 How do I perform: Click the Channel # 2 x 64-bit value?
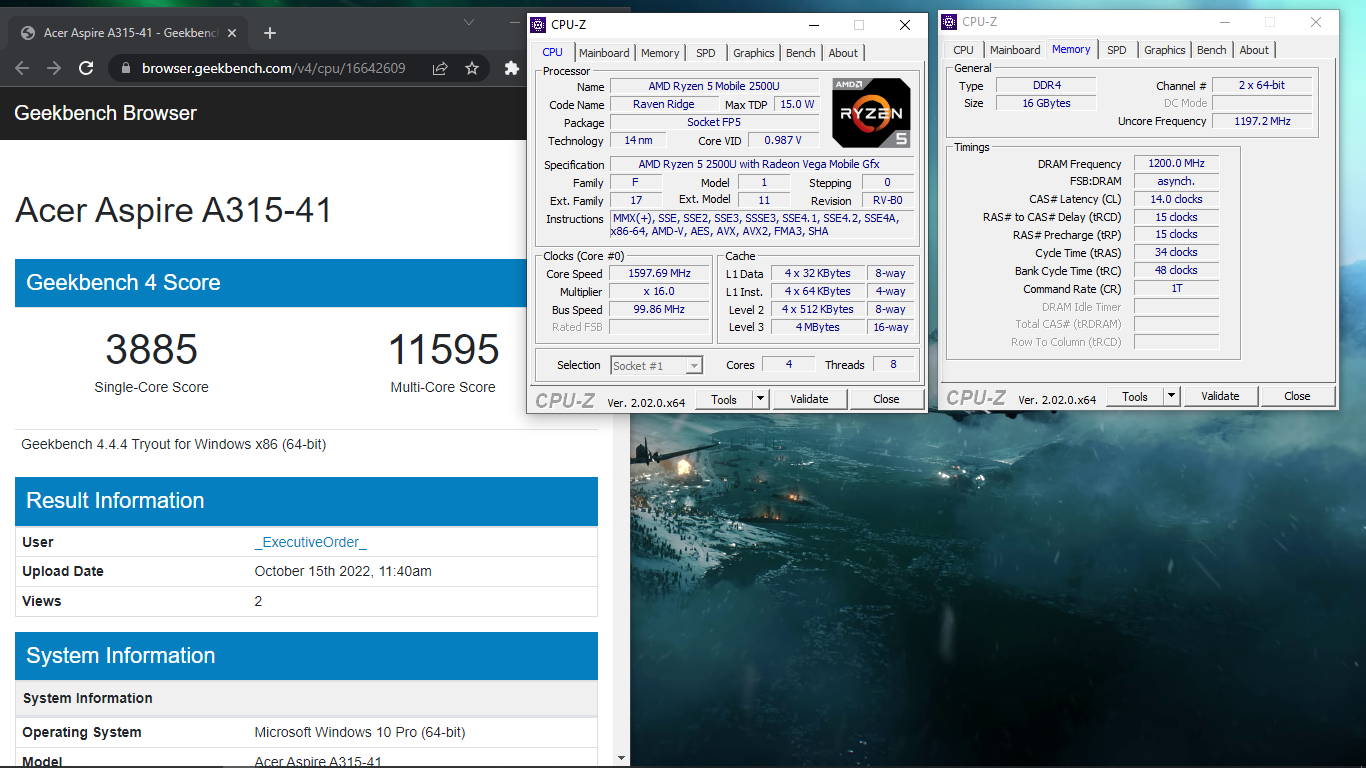[x=1262, y=85]
